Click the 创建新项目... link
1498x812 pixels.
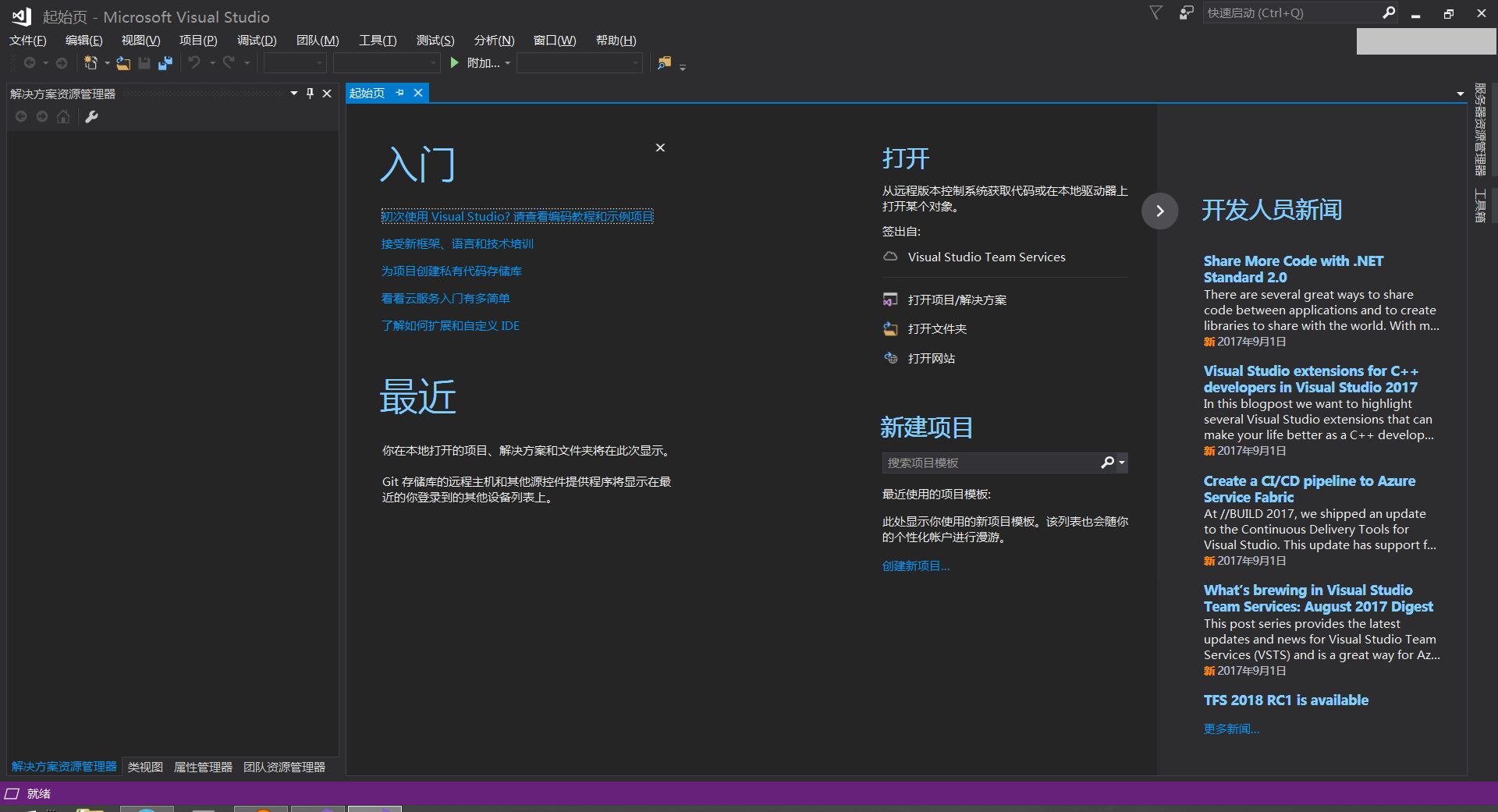click(x=916, y=566)
